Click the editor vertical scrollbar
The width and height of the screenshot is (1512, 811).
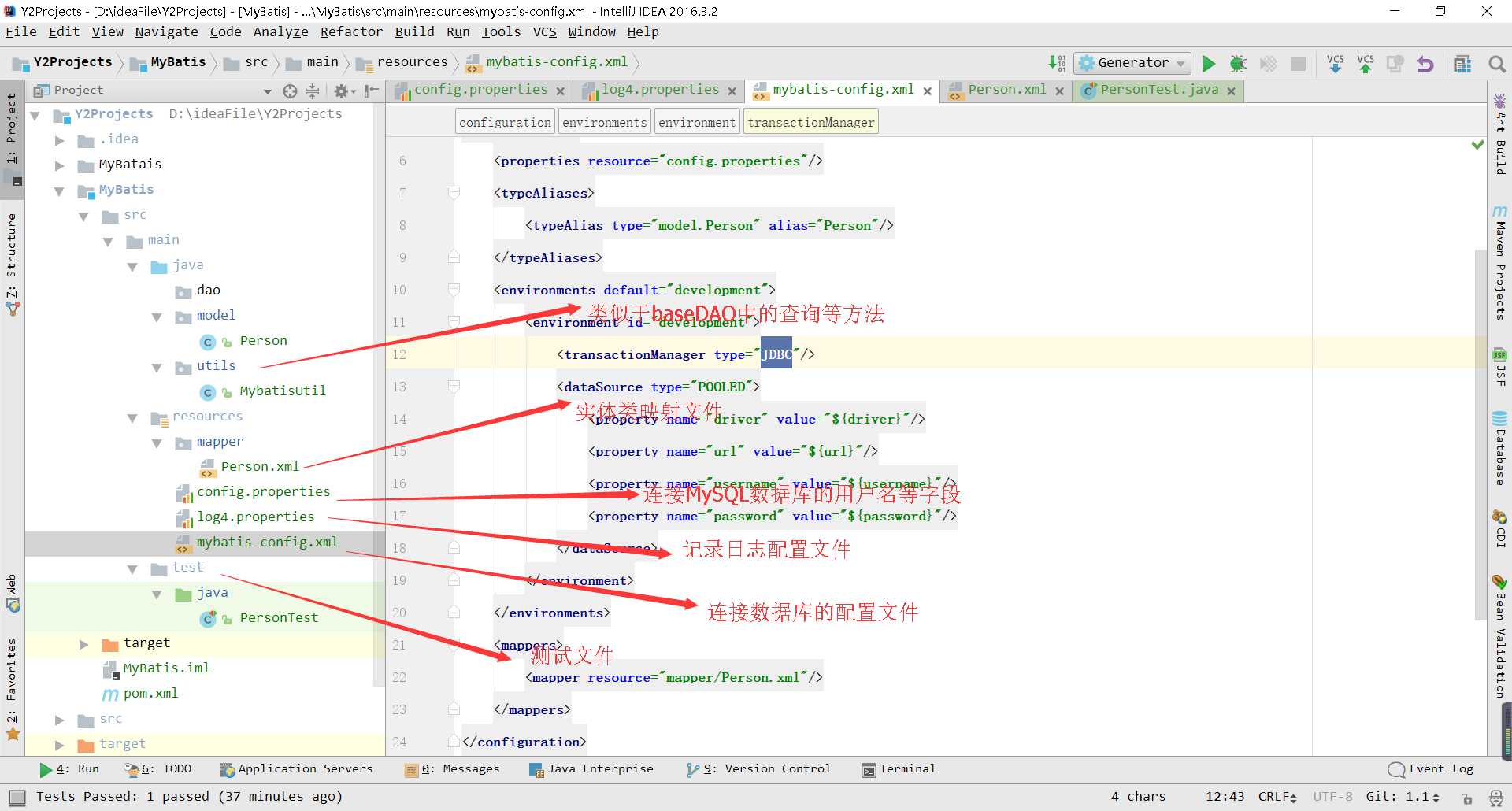(1480, 433)
